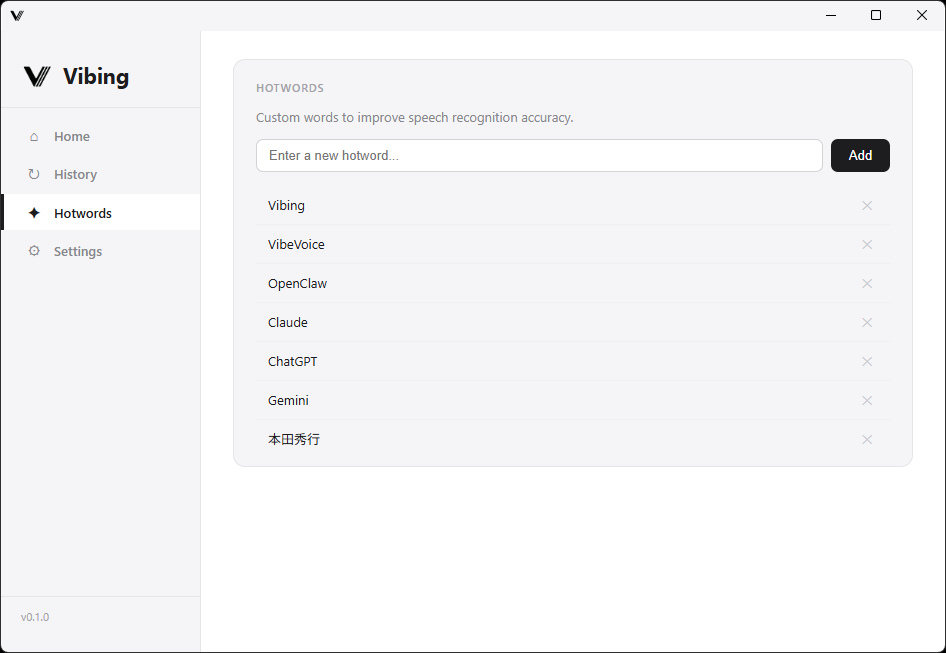The image size is (946, 653).
Task: Remove the "OpenClaw" hotword
Action: point(867,283)
